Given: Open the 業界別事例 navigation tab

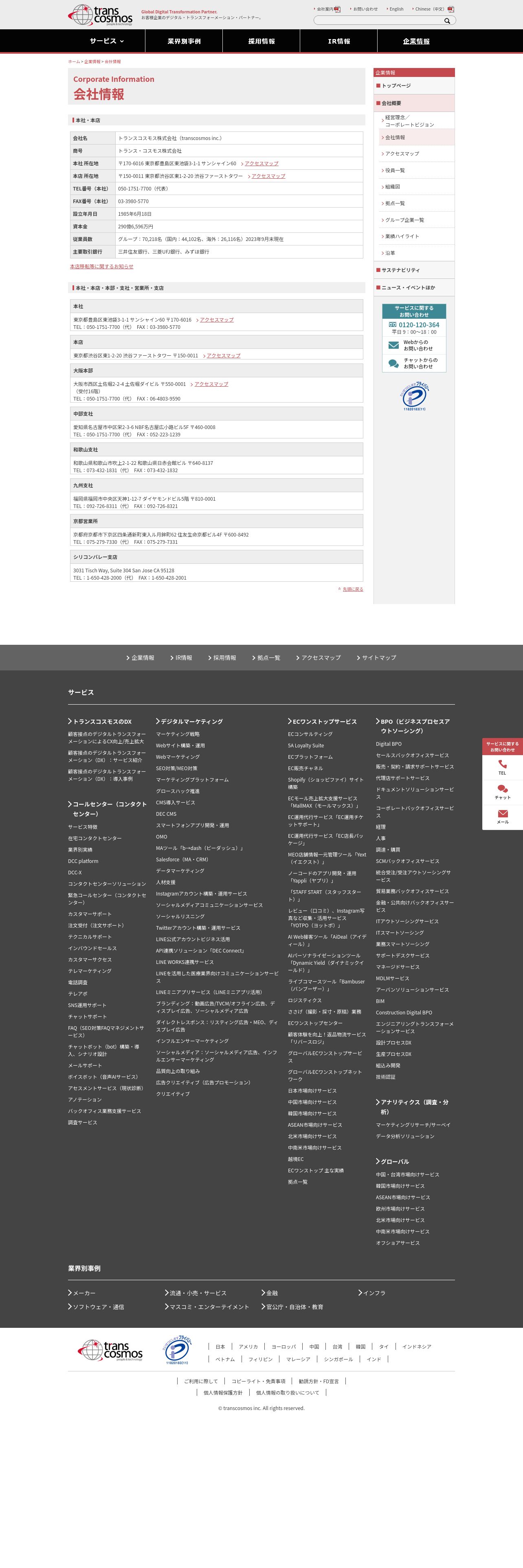Looking at the screenshot, I should point(184,41).
